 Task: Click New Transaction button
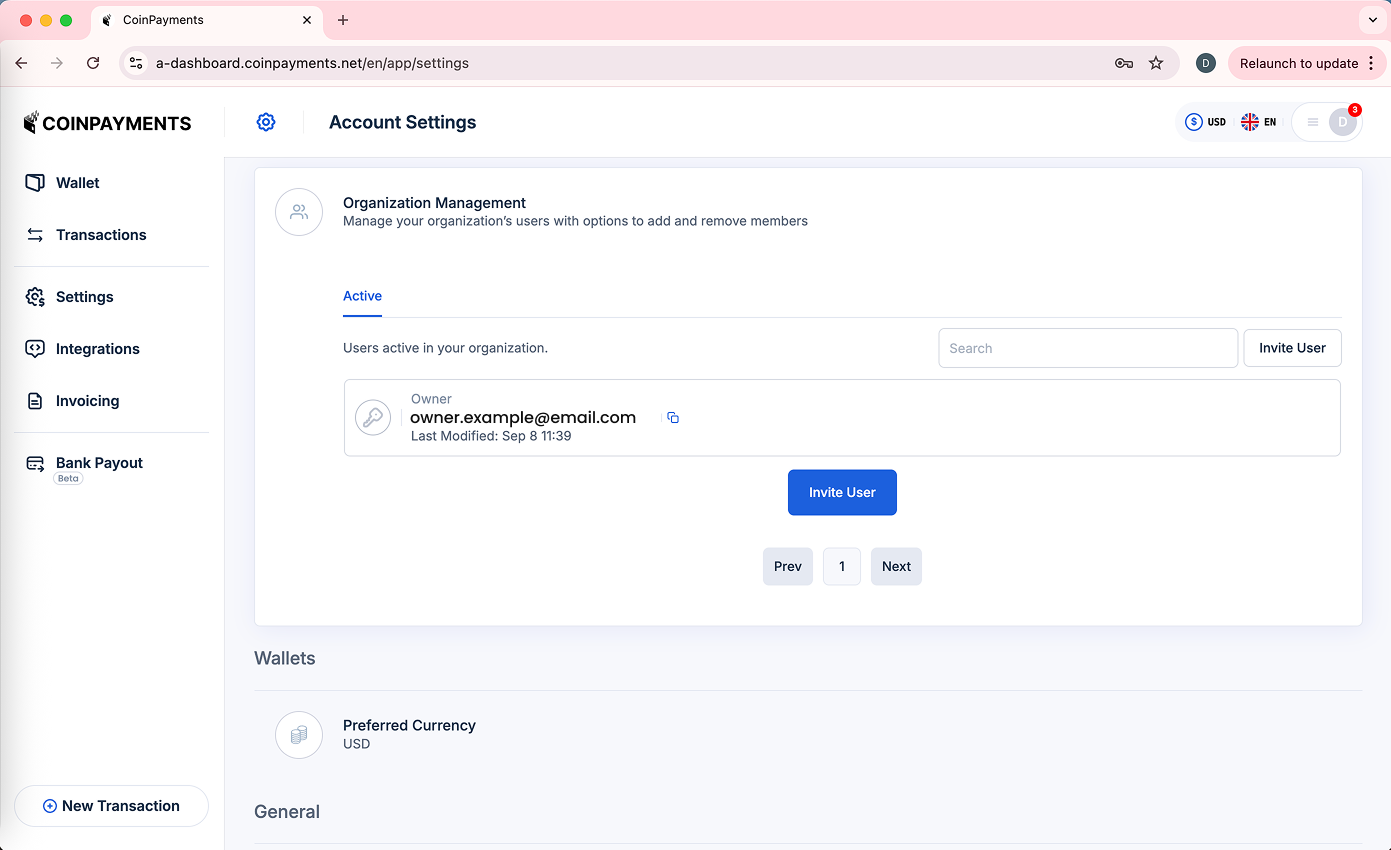pos(111,806)
